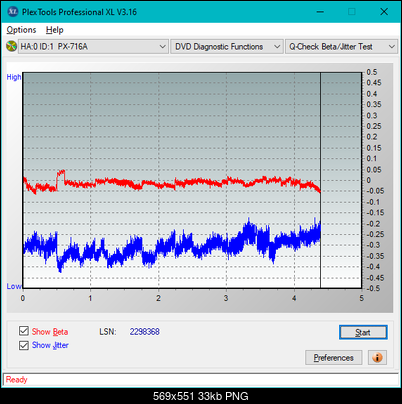402x404 pixels.
Task: Click the disabled maximize window button
Action: (x=352, y=12)
